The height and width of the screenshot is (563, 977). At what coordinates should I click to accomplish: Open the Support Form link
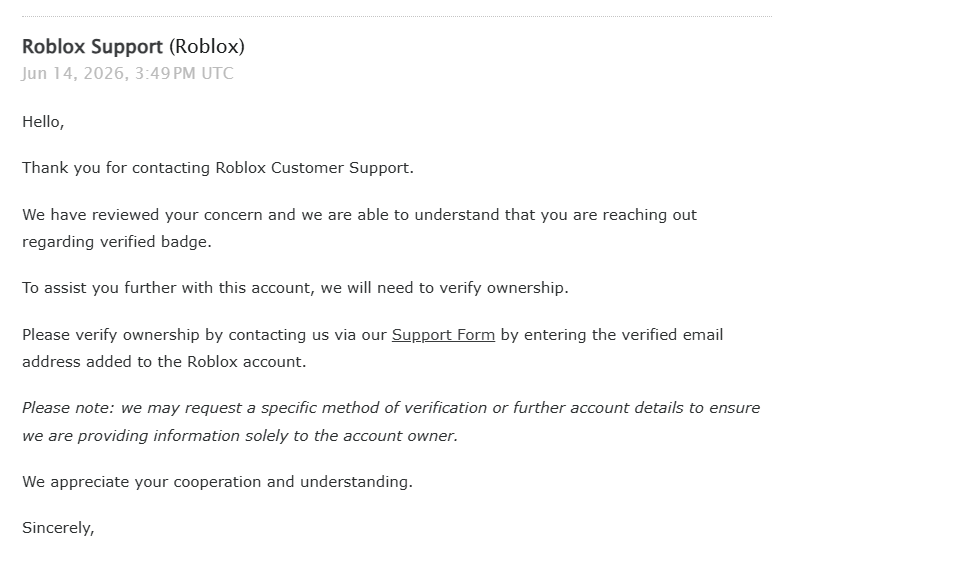[x=443, y=335]
